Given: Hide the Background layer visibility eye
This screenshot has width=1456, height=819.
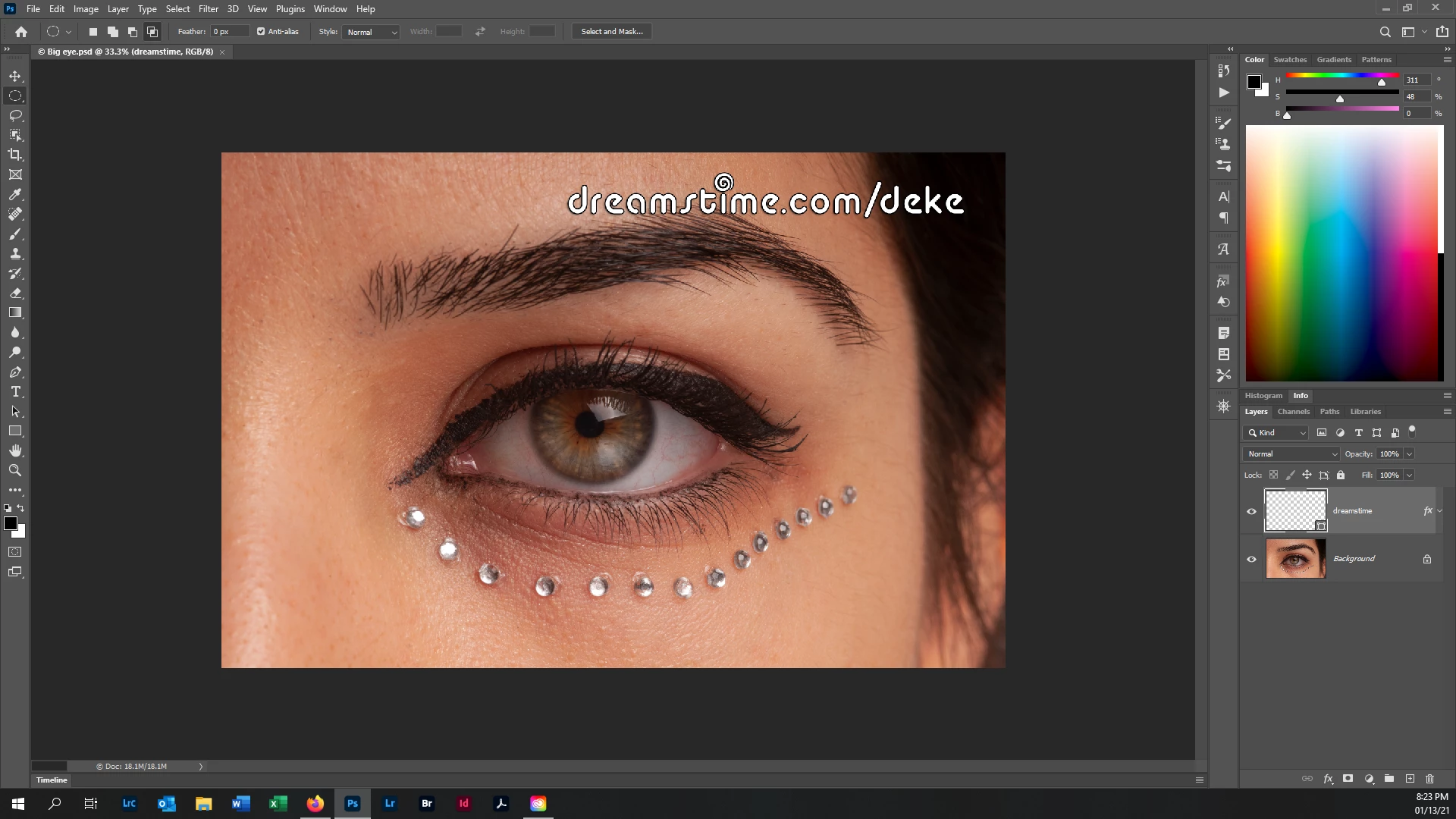Looking at the screenshot, I should pos(1251,559).
